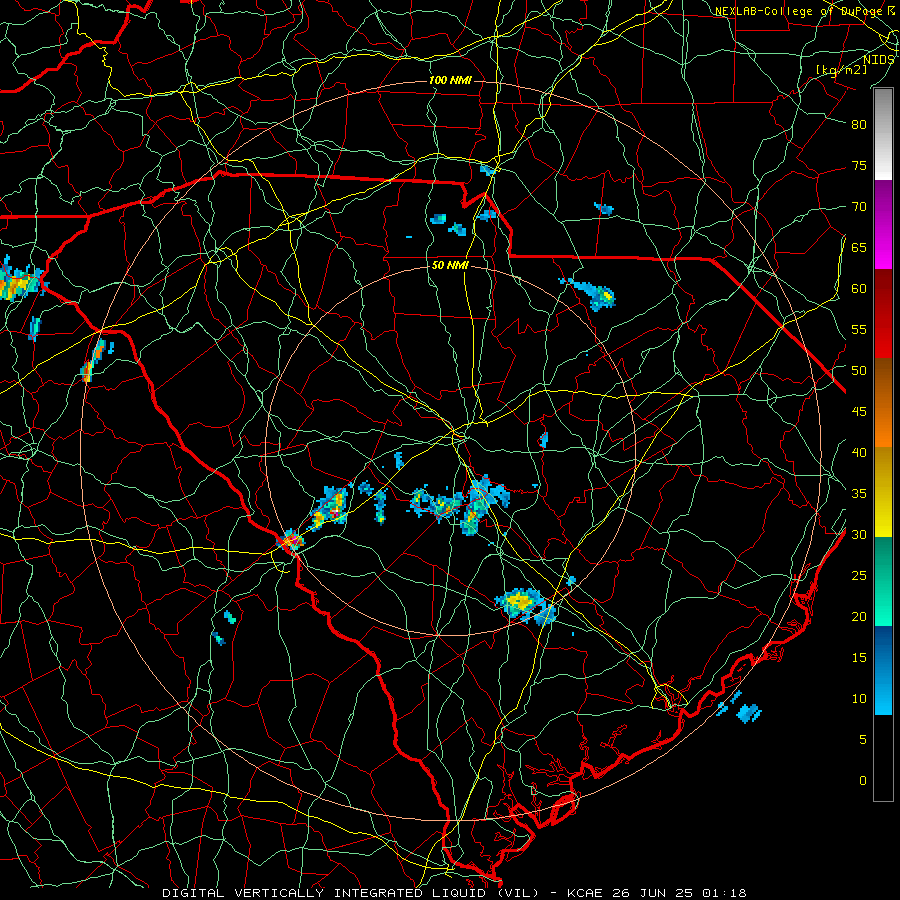Click the 50 NMI range ring label

pyautogui.click(x=450, y=266)
